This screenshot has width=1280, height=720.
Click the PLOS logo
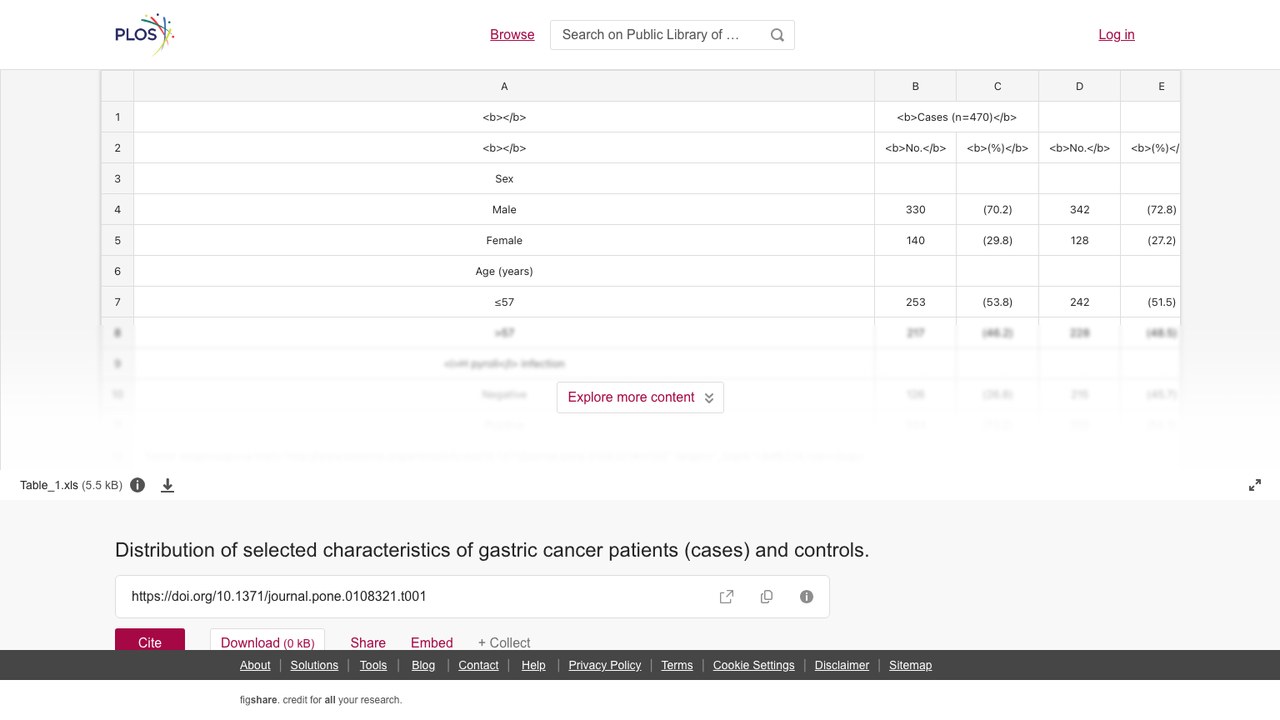coord(145,34)
